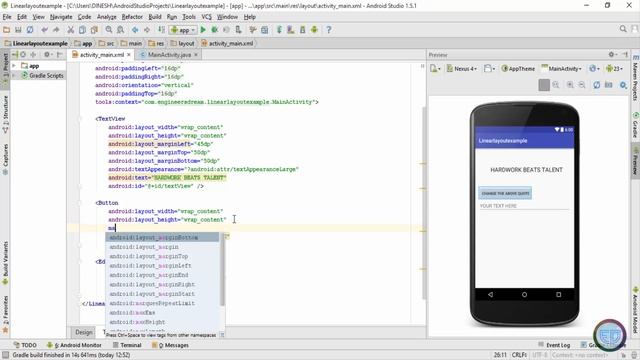Click the Redo arrow icon

[56, 30]
